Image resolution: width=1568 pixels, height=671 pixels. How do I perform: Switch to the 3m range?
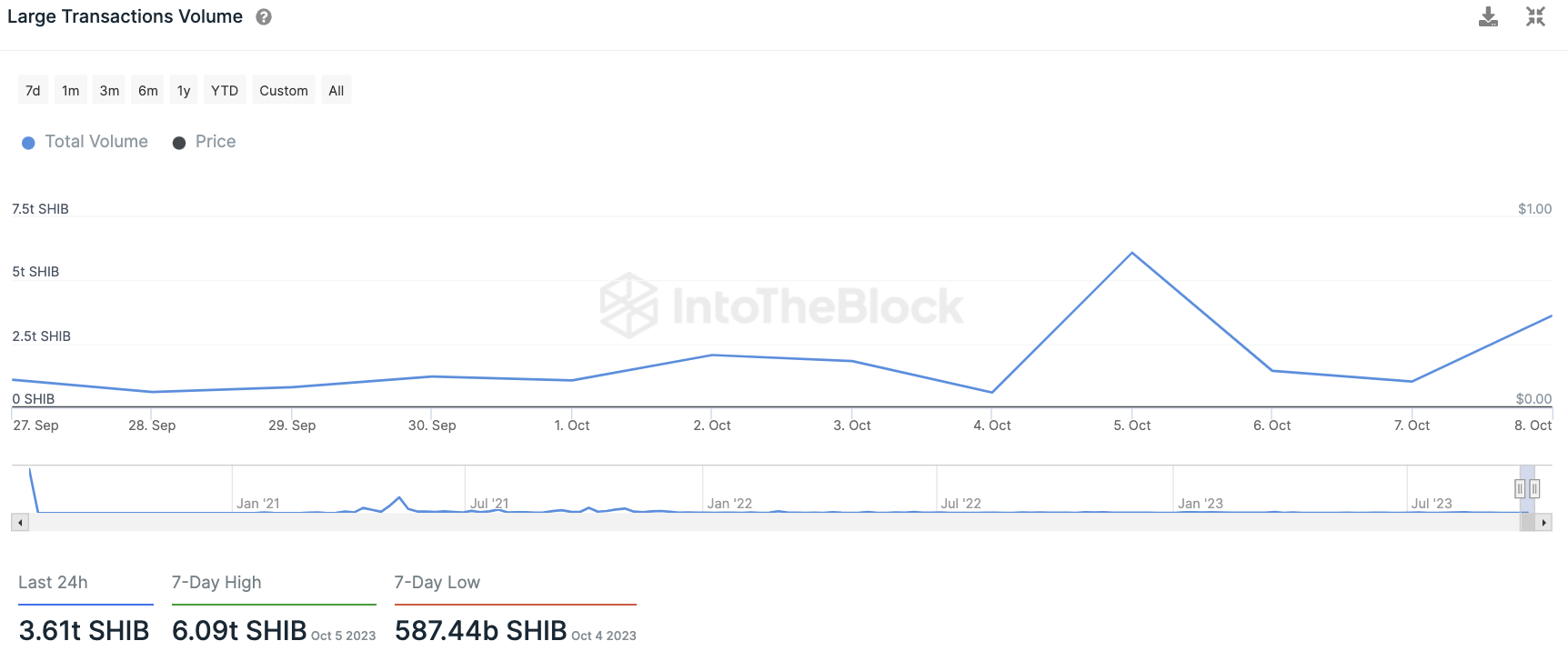pos(109,91)
